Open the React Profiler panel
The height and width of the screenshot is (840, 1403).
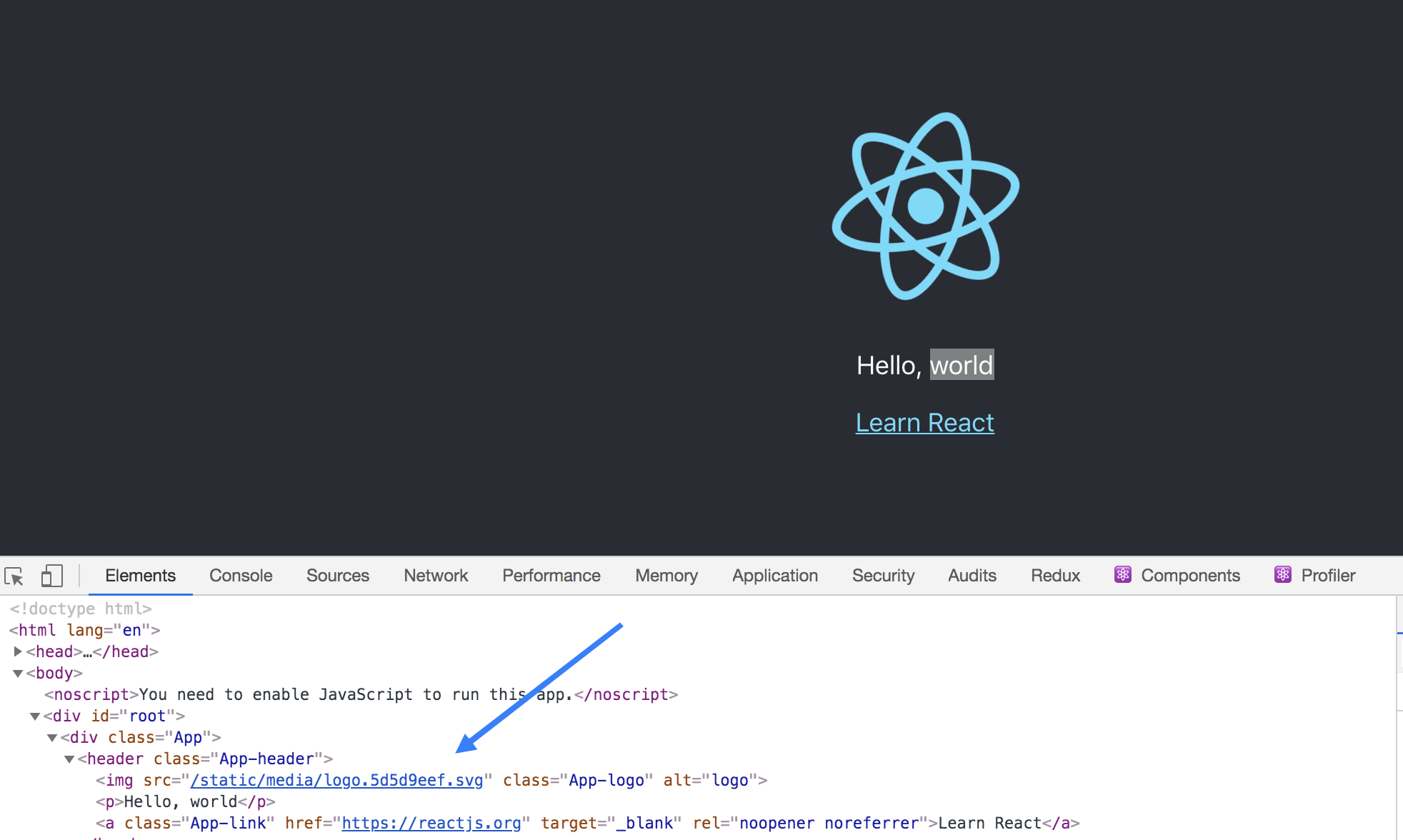click(x=1326, y=574)
